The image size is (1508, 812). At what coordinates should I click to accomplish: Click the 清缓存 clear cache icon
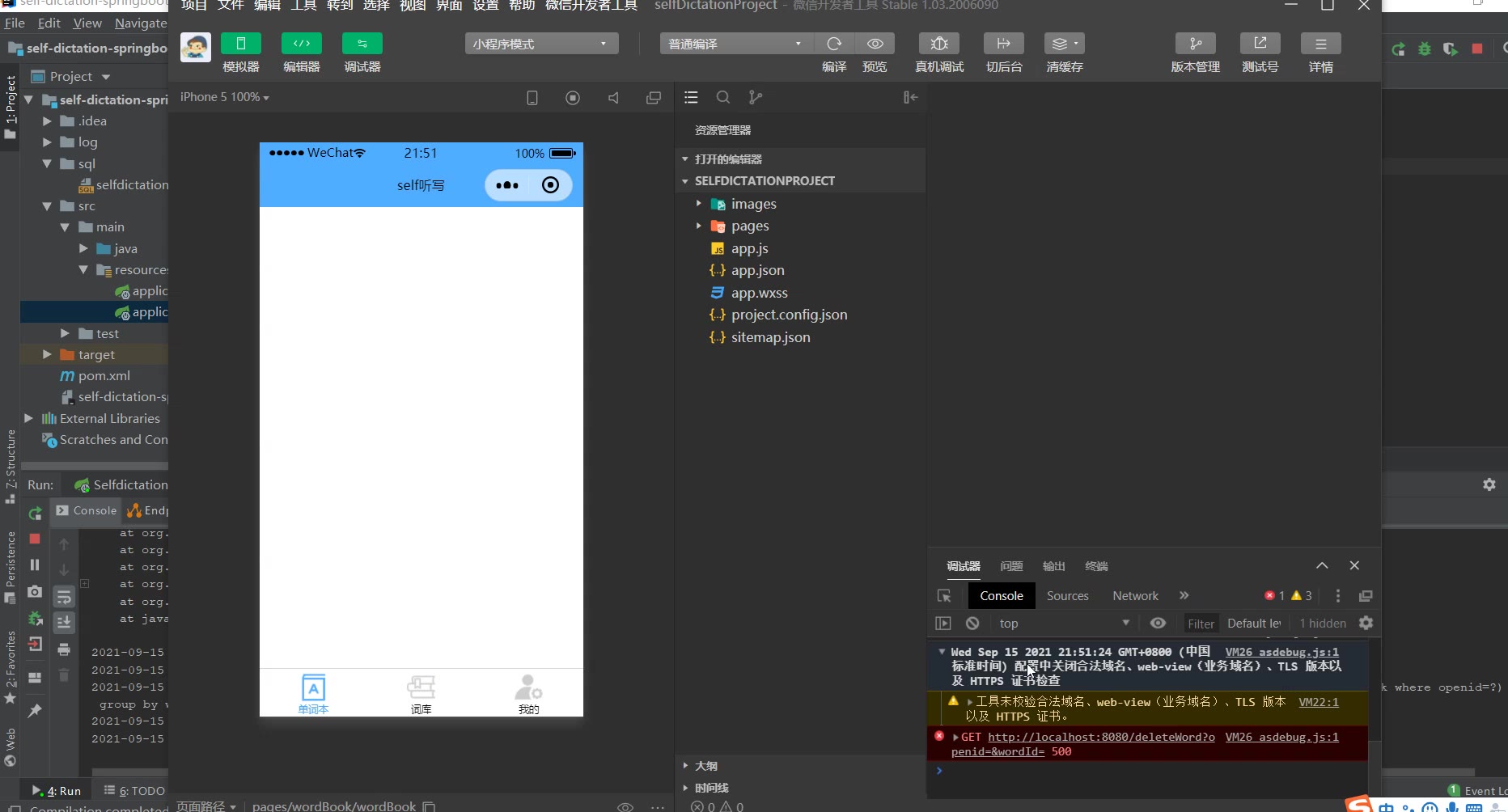click(x=1064, y=44)
